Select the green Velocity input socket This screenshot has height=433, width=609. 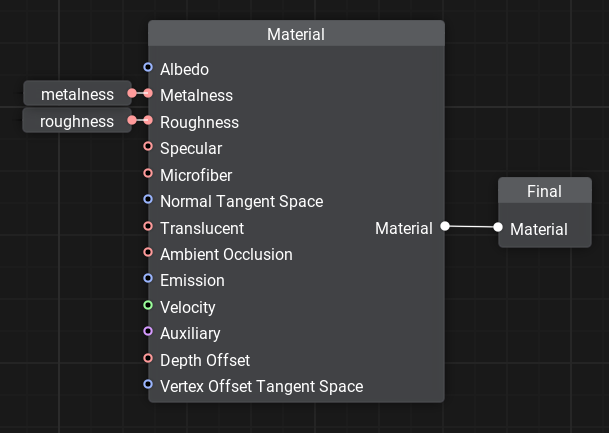click(x=148, y=306)
